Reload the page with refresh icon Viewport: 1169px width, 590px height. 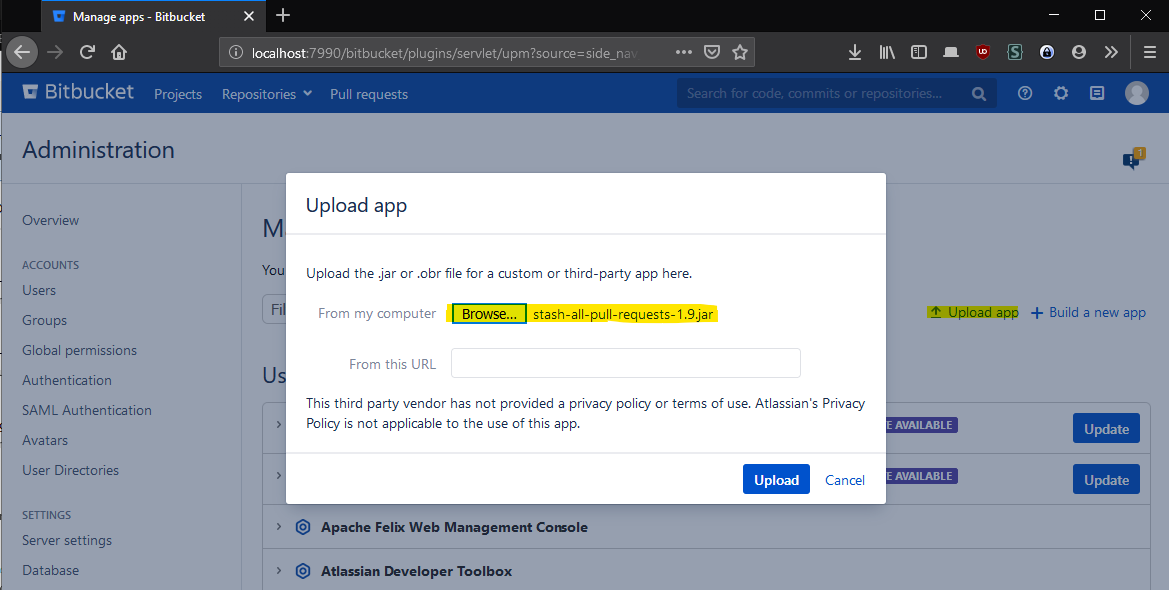point(87,51)
